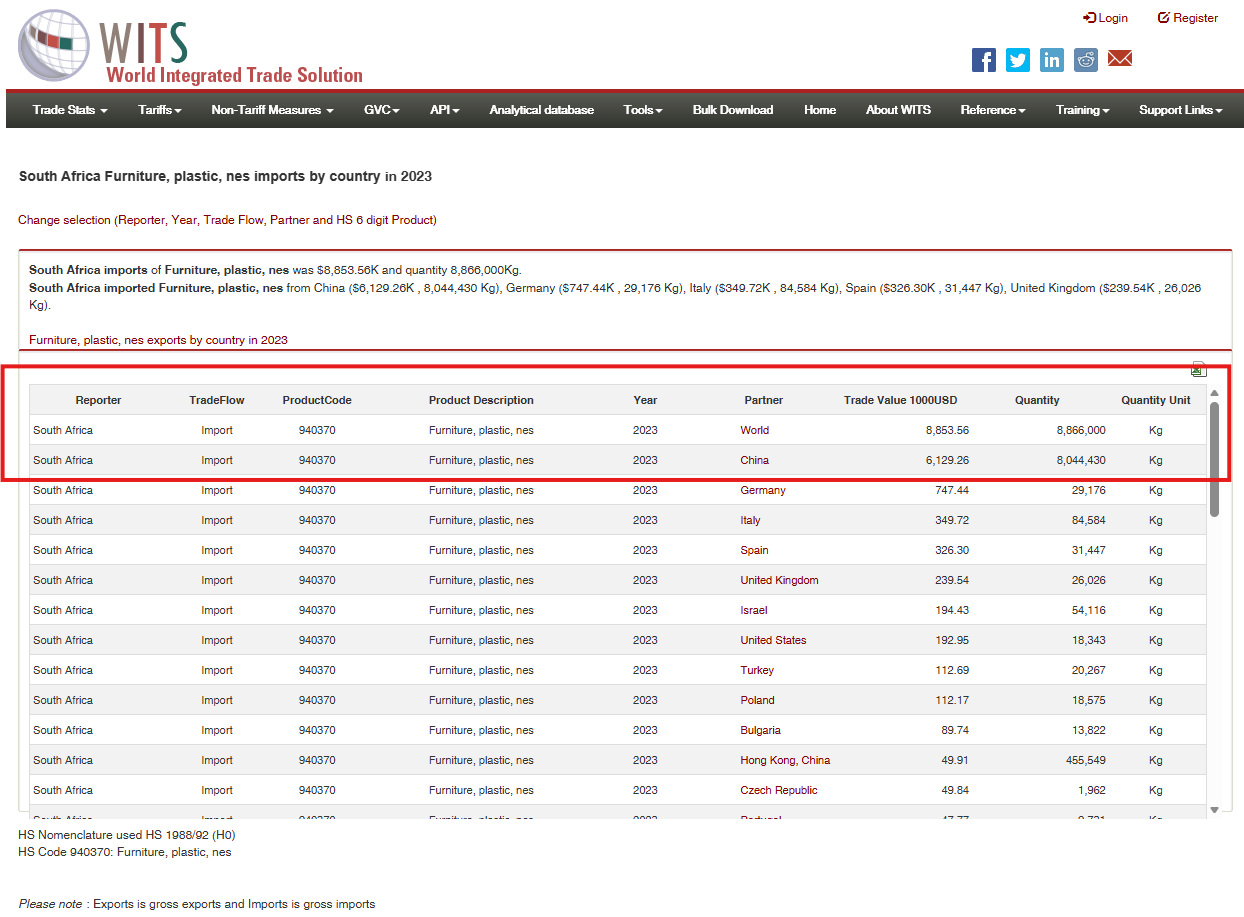Screen dimensions: 1244x917
Task: Open the Login link
Action: [1106, 18]
